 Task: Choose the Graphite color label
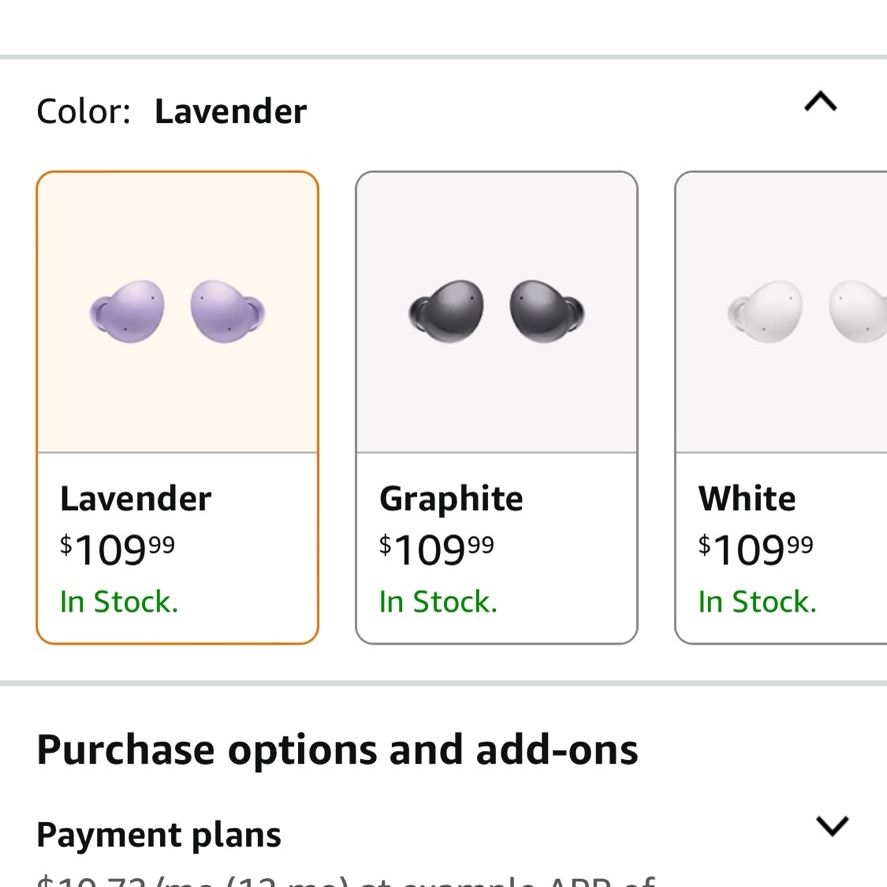[x=451, y=498]
